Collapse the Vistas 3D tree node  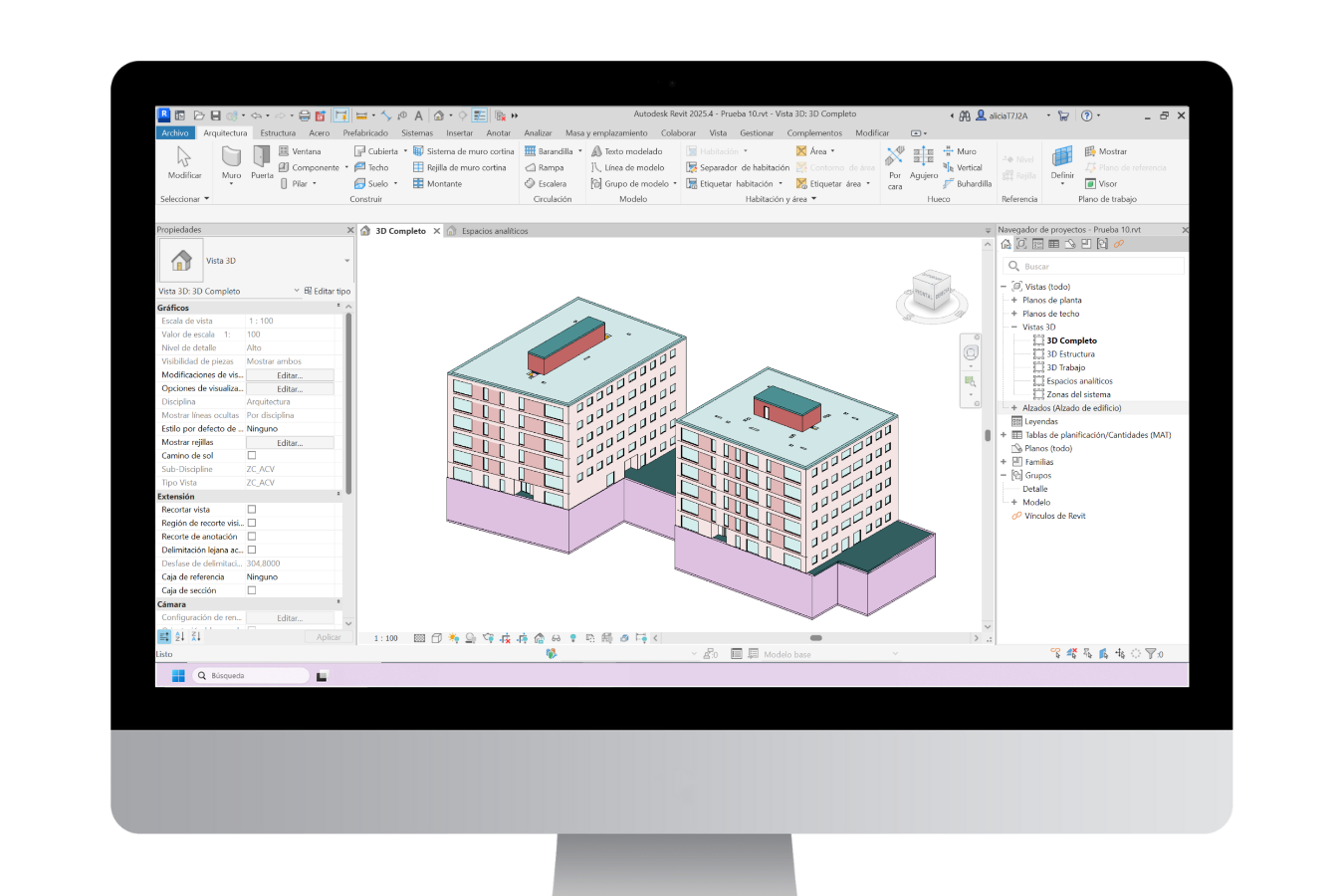1014,327
